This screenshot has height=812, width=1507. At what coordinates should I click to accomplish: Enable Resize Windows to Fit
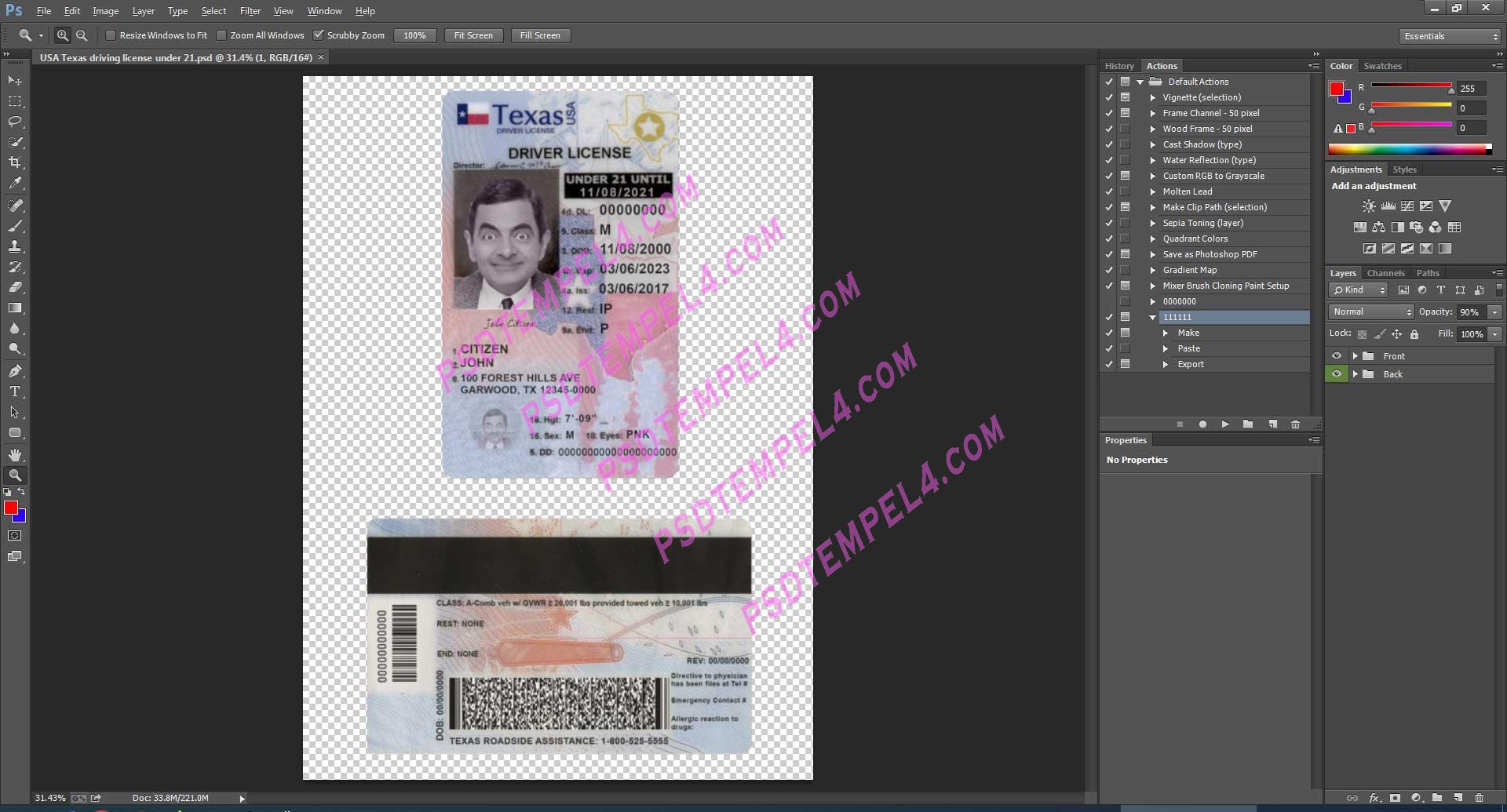click(111, 35)
